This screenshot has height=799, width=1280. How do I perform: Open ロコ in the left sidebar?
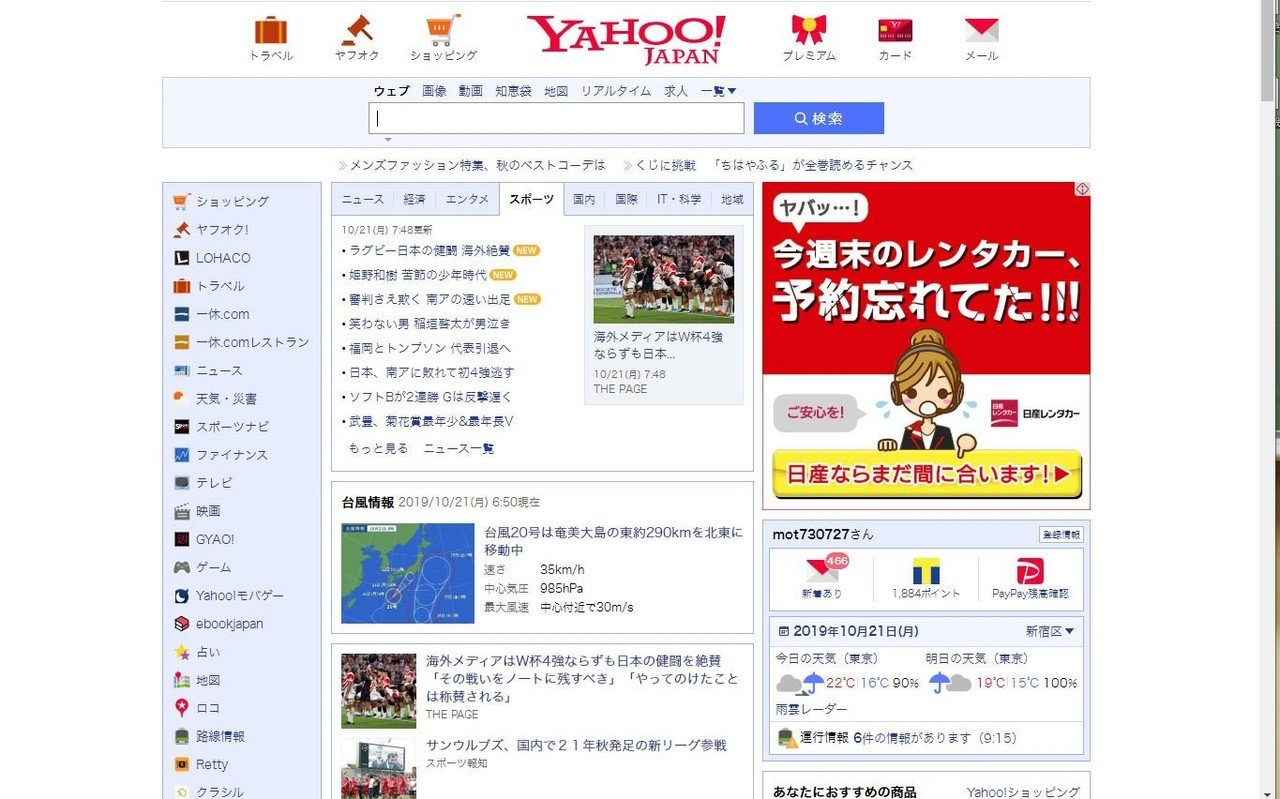click(208, 708)
